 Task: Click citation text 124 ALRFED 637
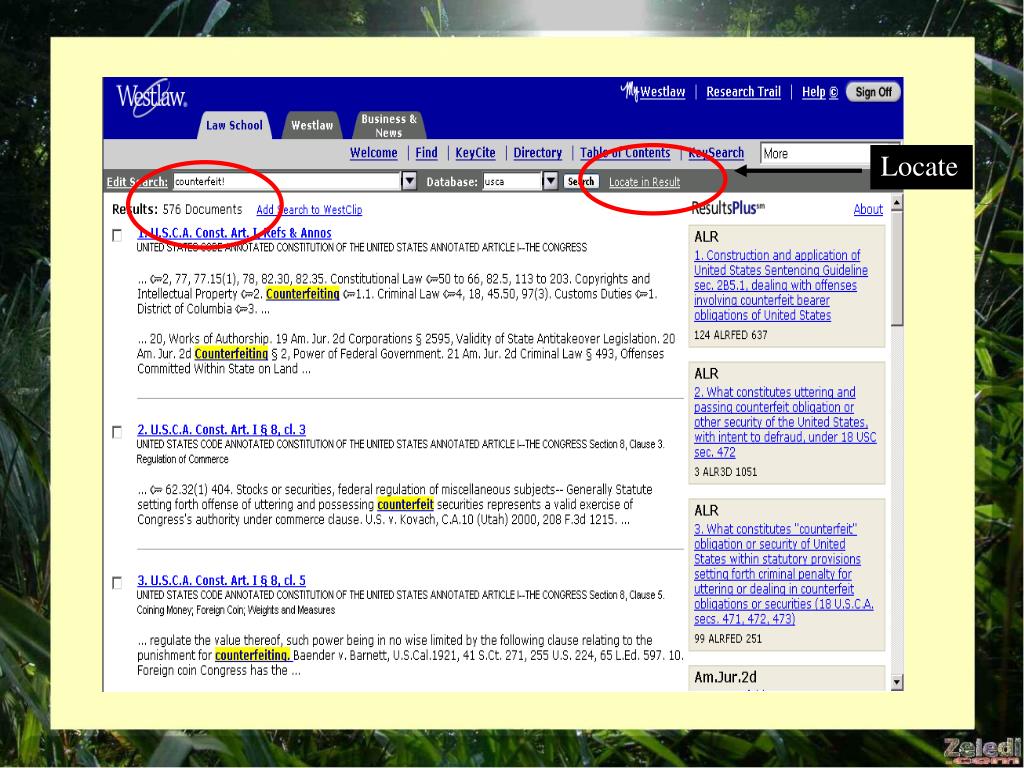click(731, 335)
